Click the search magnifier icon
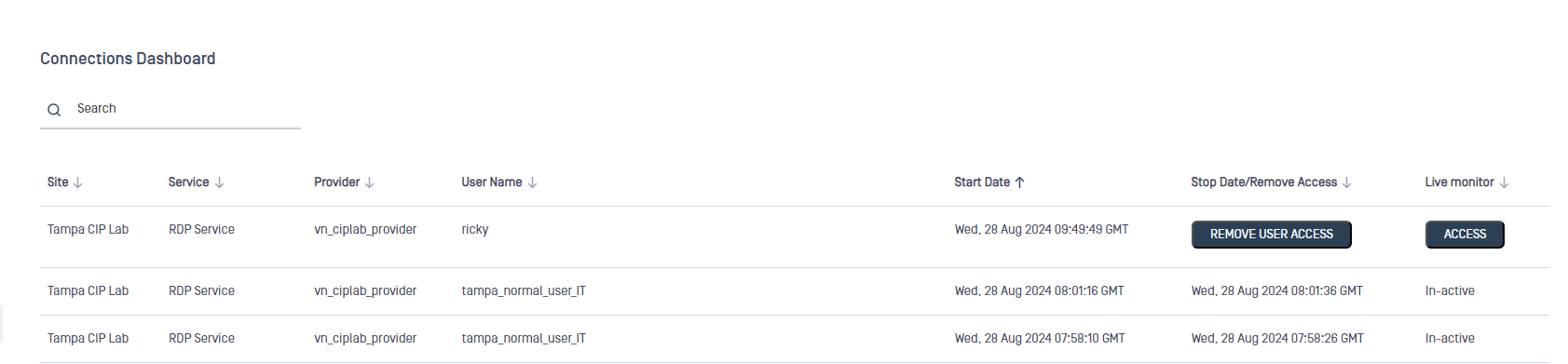 [54, 110]
